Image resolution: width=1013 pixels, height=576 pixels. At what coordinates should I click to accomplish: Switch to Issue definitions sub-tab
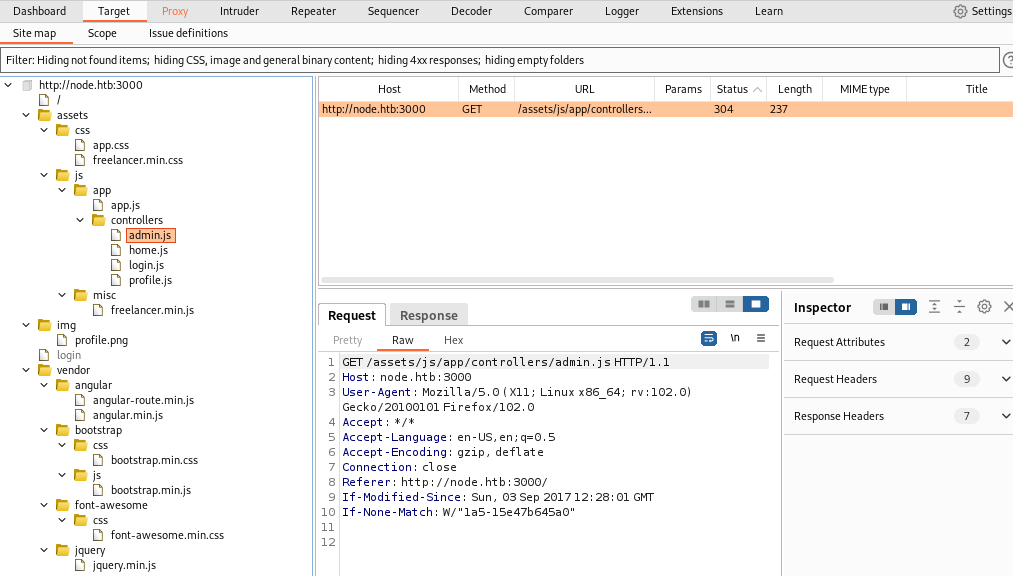[x=188, y=33]
